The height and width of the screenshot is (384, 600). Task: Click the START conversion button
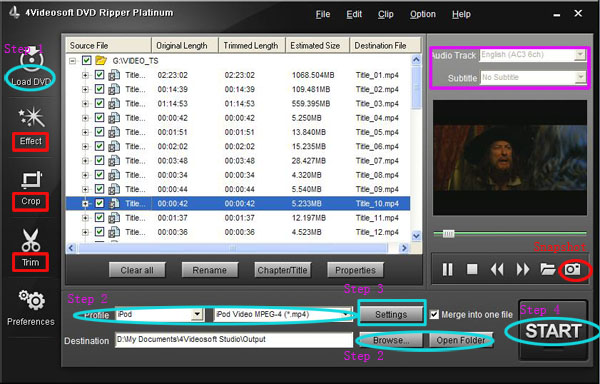tap(553, 331)
